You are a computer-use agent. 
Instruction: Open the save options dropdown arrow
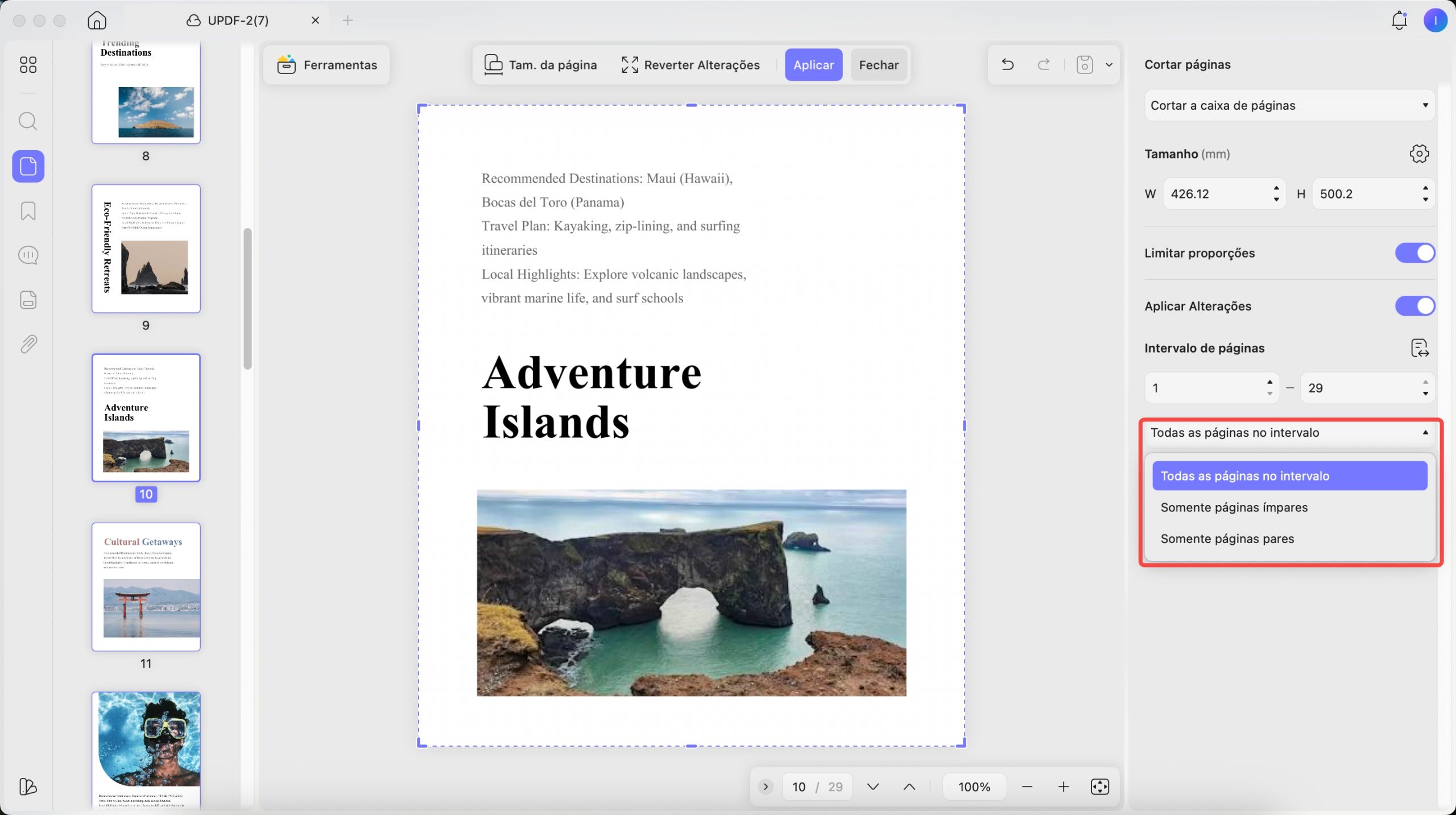coord(1108,65)
